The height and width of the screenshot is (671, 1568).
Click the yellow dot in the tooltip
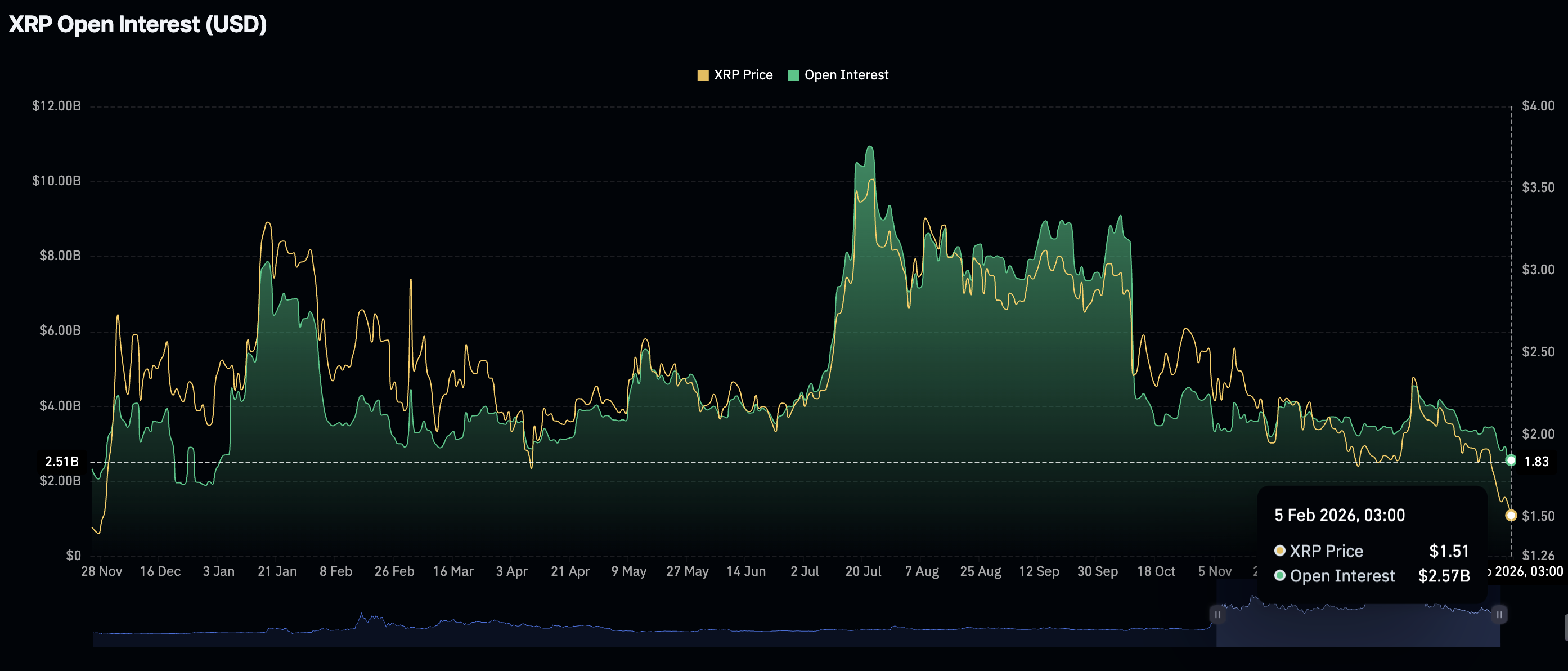click(x=1279, y=551)
